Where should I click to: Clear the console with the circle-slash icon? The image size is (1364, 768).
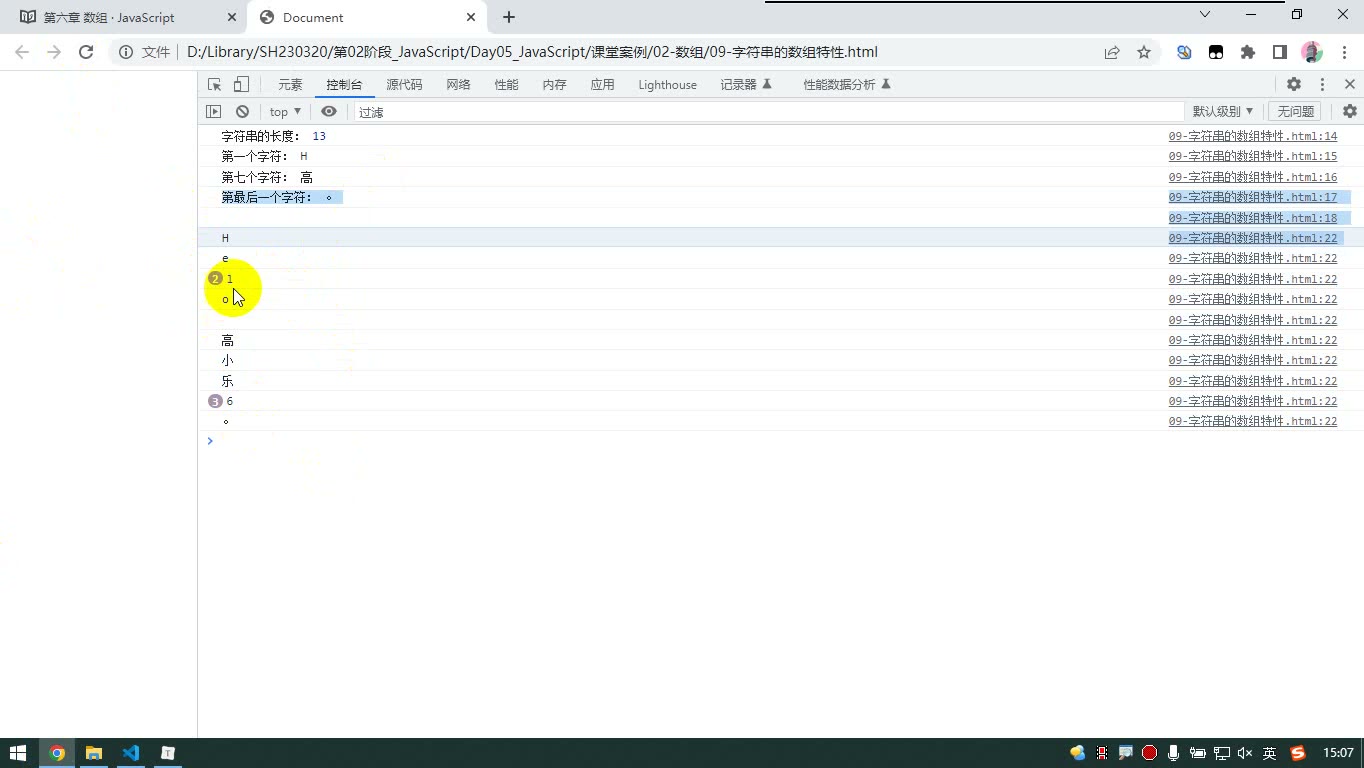(242, 112)
